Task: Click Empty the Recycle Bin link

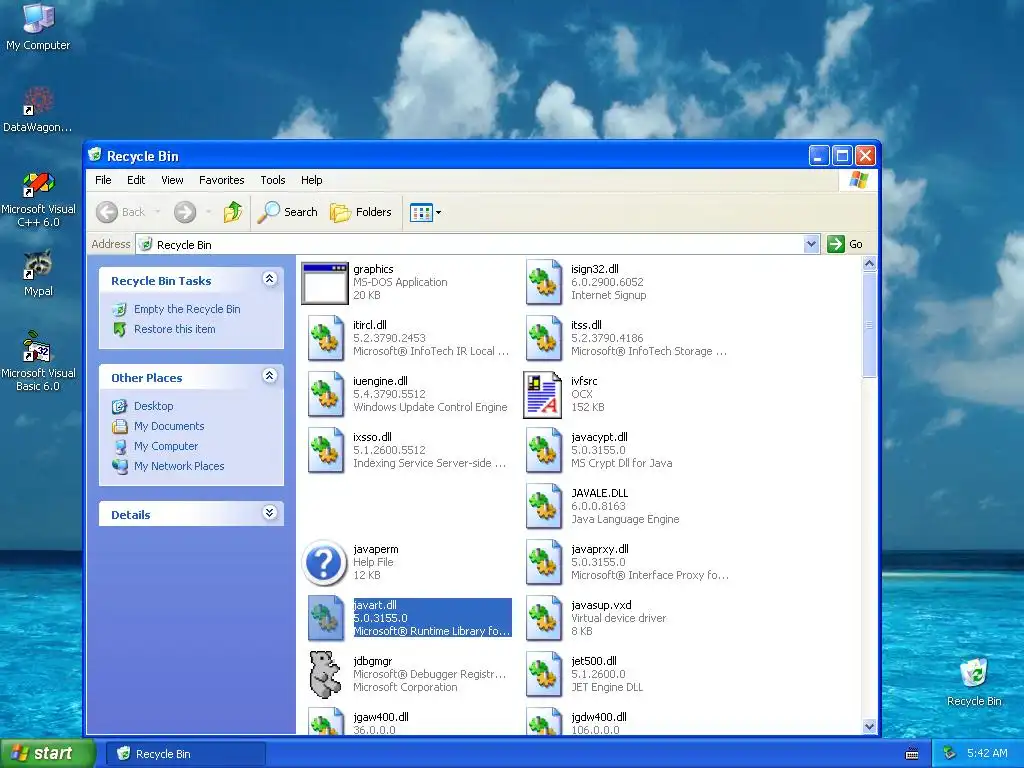Action: click(187, 310)
